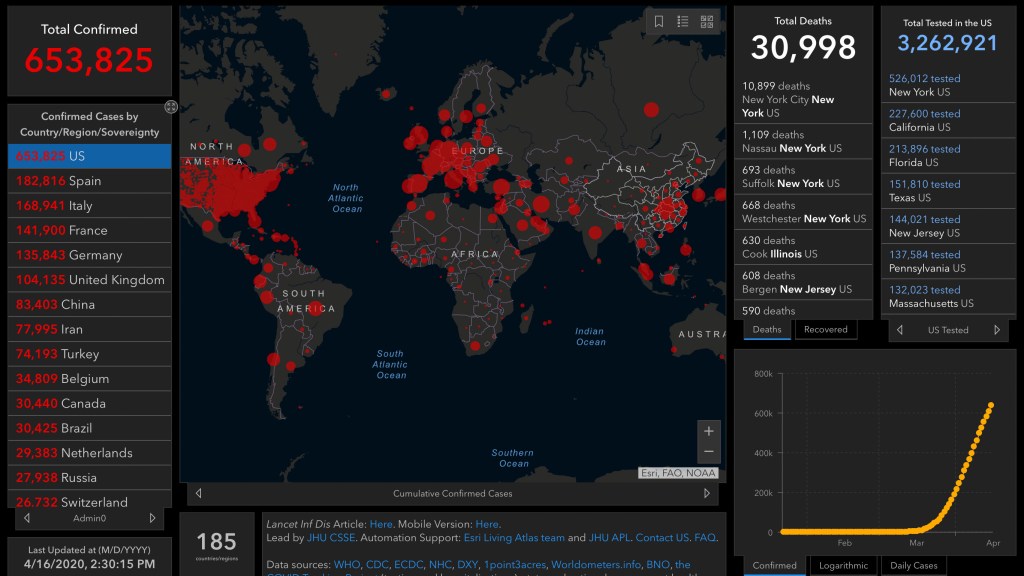Go to next Admin level arrow

[152, 518]
